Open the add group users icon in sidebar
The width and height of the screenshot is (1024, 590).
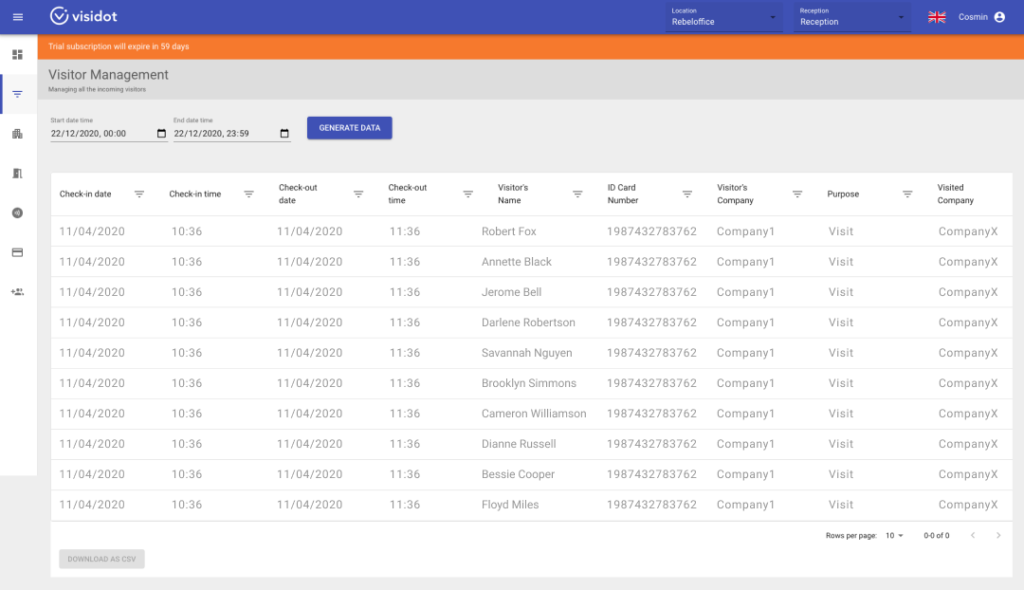(18, 292)
